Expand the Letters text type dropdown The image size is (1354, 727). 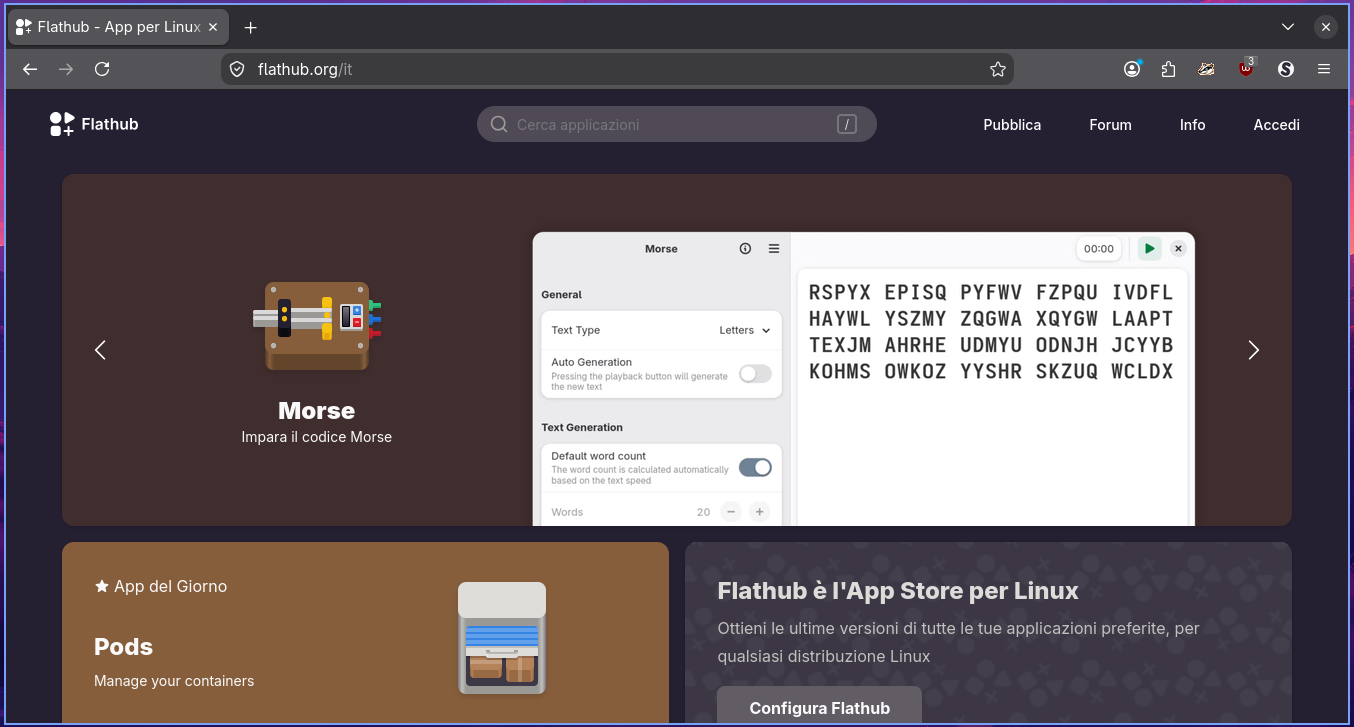[x=745, y=330]
